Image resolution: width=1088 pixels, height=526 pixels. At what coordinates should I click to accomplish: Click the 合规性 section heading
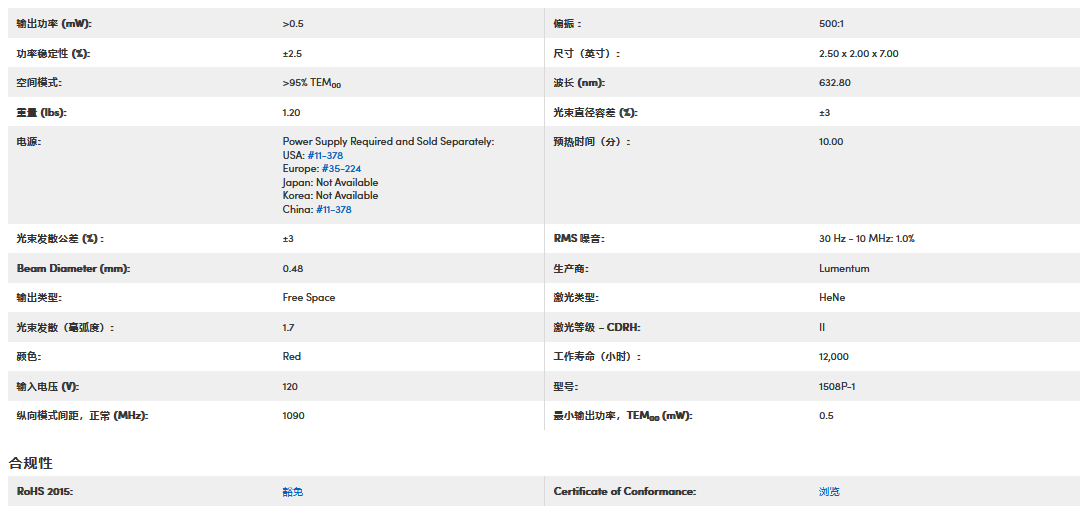tap(31, 463)
